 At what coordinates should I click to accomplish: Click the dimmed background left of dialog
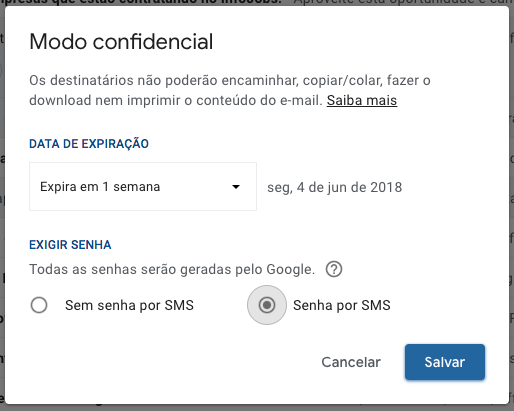click(x=2, y=207)
